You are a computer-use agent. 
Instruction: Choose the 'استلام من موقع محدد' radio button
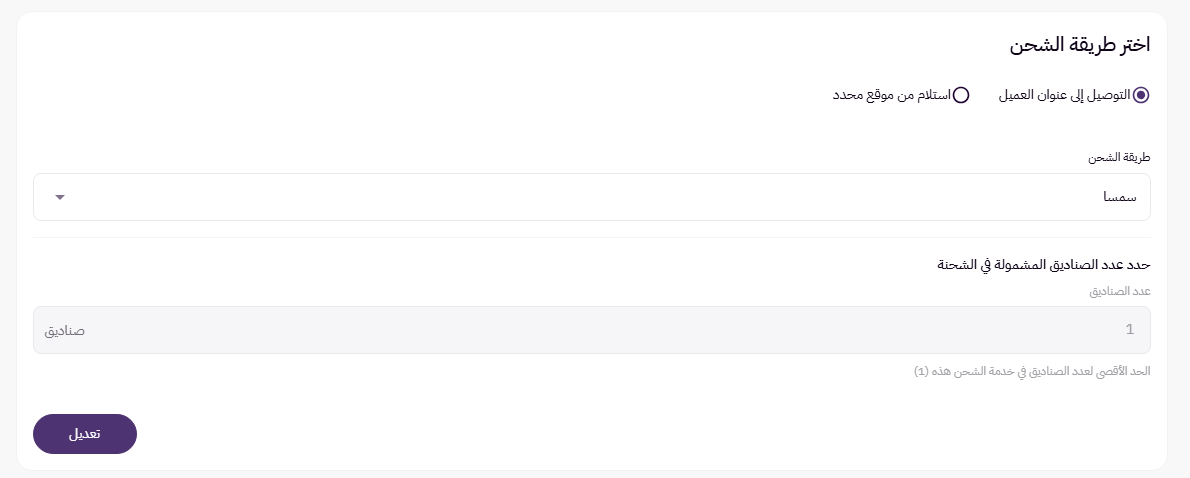point(961,96)
